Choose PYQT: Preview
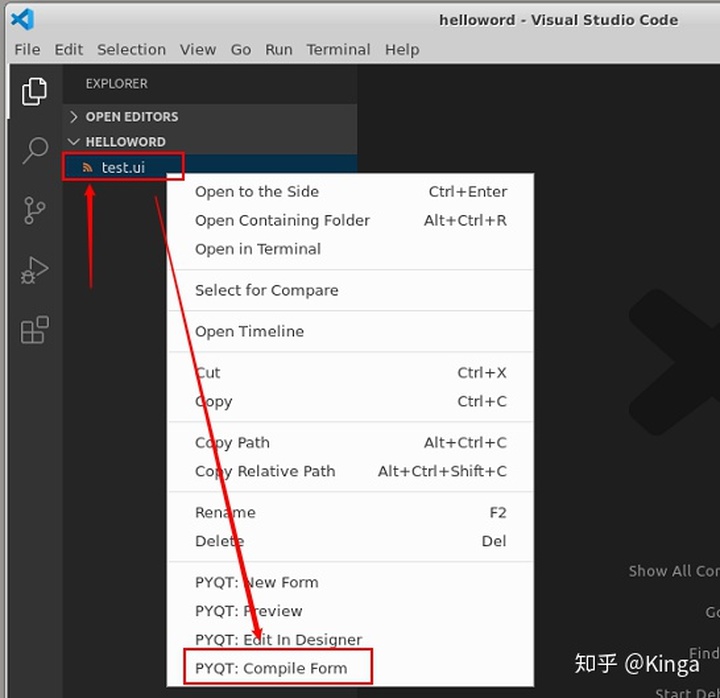This screenshot has height=698, width=720. (350, 611)
